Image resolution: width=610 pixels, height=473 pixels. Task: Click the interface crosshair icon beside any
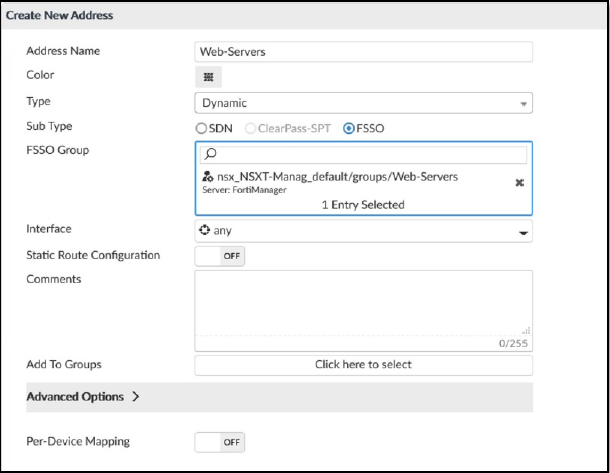205,230
